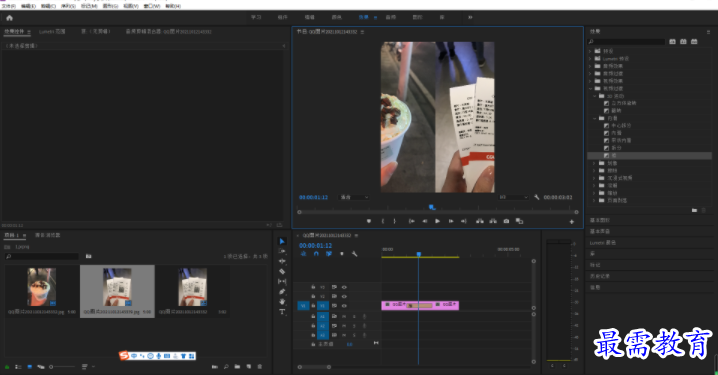Step back one frame in Program Monitor
Image resolution: width=718 pixels, height=375 pixels.
pos(424,221)
